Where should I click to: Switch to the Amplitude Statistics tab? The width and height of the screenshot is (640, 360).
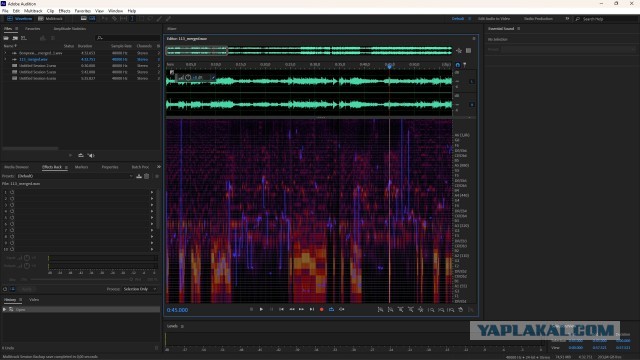(70, 29)
